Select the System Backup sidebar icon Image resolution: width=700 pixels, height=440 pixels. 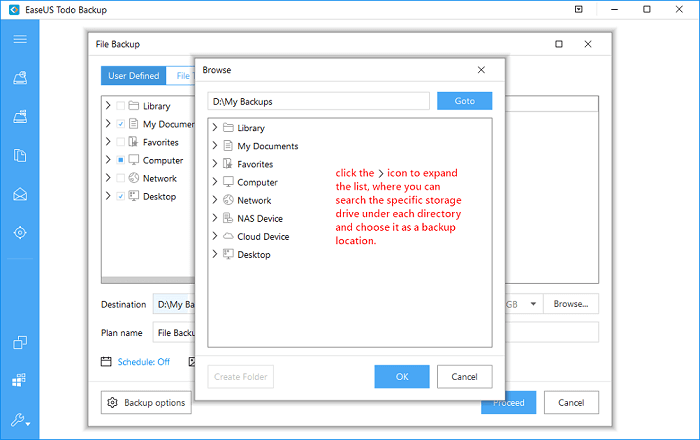coord(20,117)
